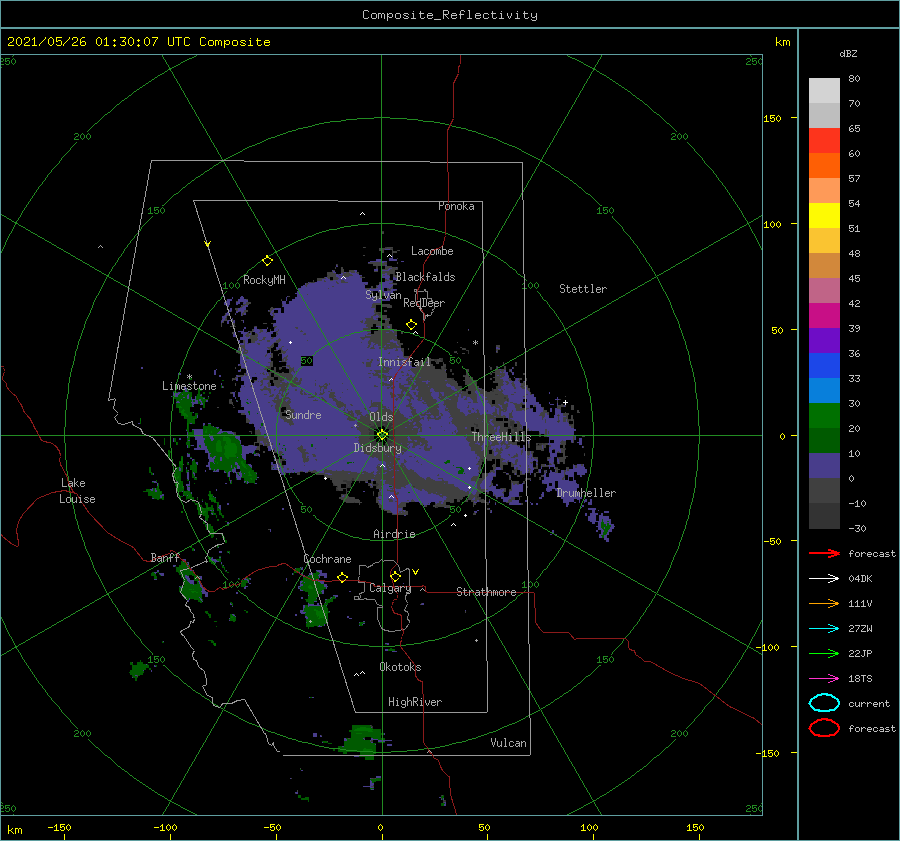This screenshot has height=841, width=900.
Task: Click the blue 36-33 dBZ color swatch
Action: point(824,366)
